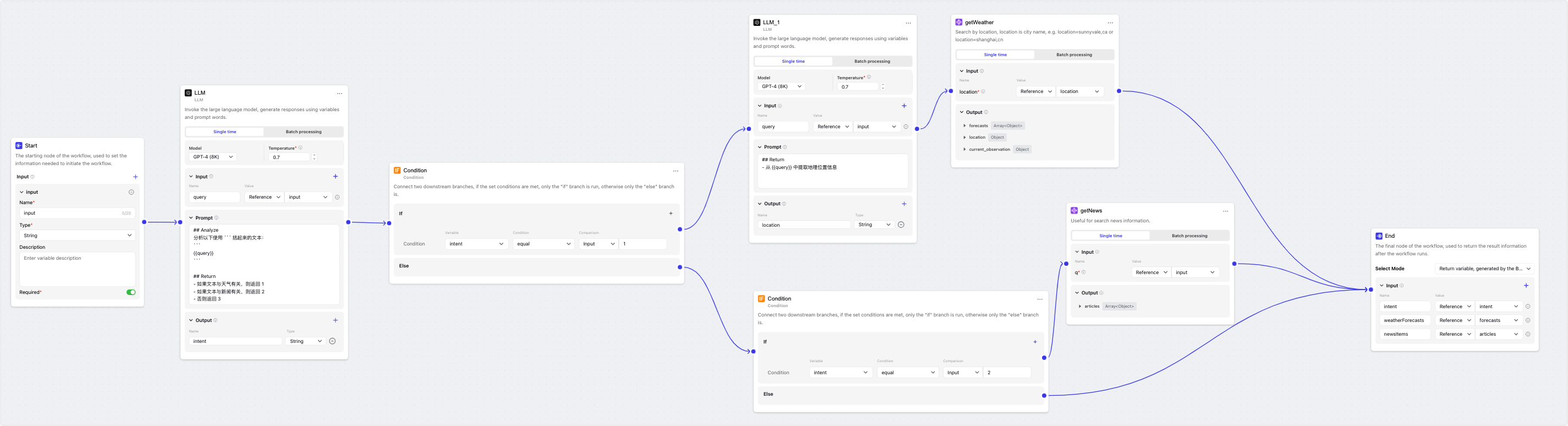Delete the intent output in LLM node
The image size is (1568, 426).
tap(332, 341)
